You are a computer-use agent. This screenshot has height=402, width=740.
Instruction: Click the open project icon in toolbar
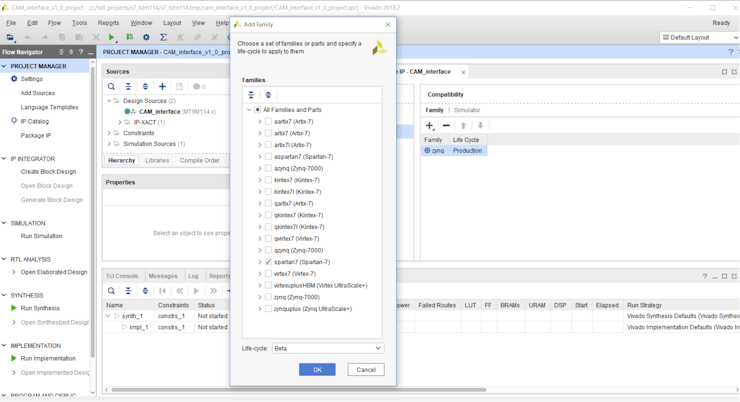10,37
